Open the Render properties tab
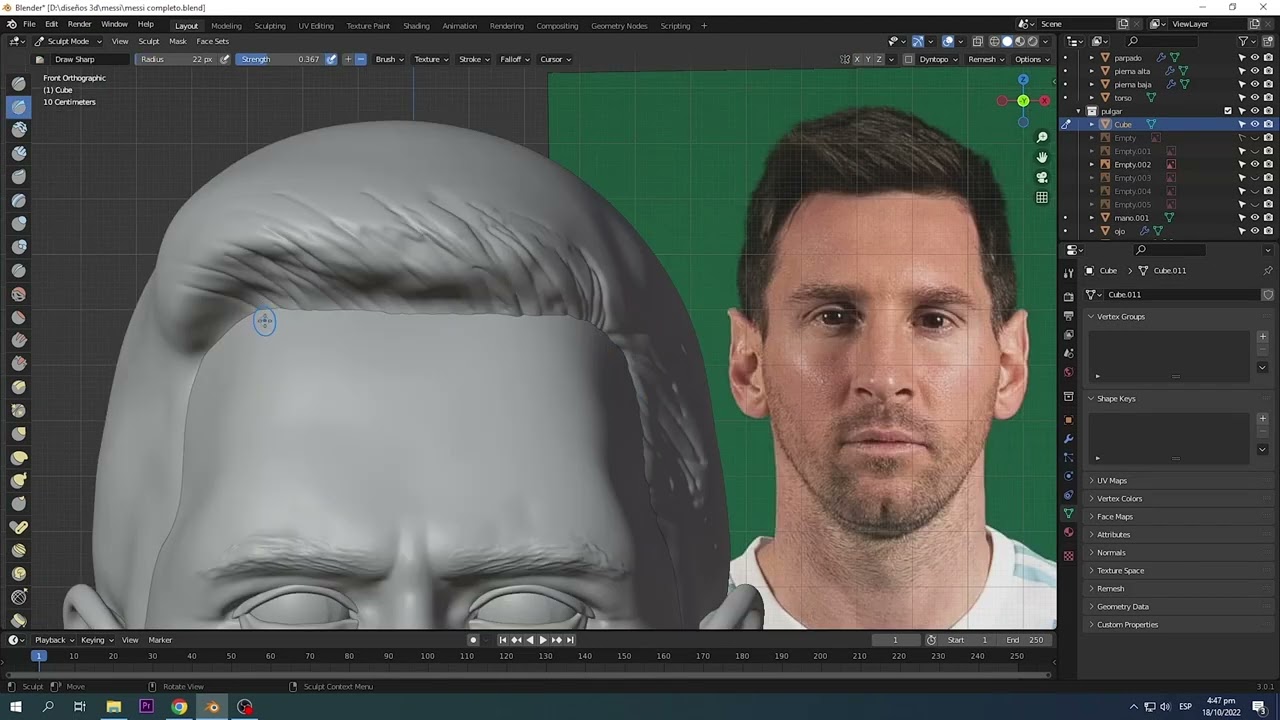This screenshot has height=720, width=1280. click(x=1068, y=297)
